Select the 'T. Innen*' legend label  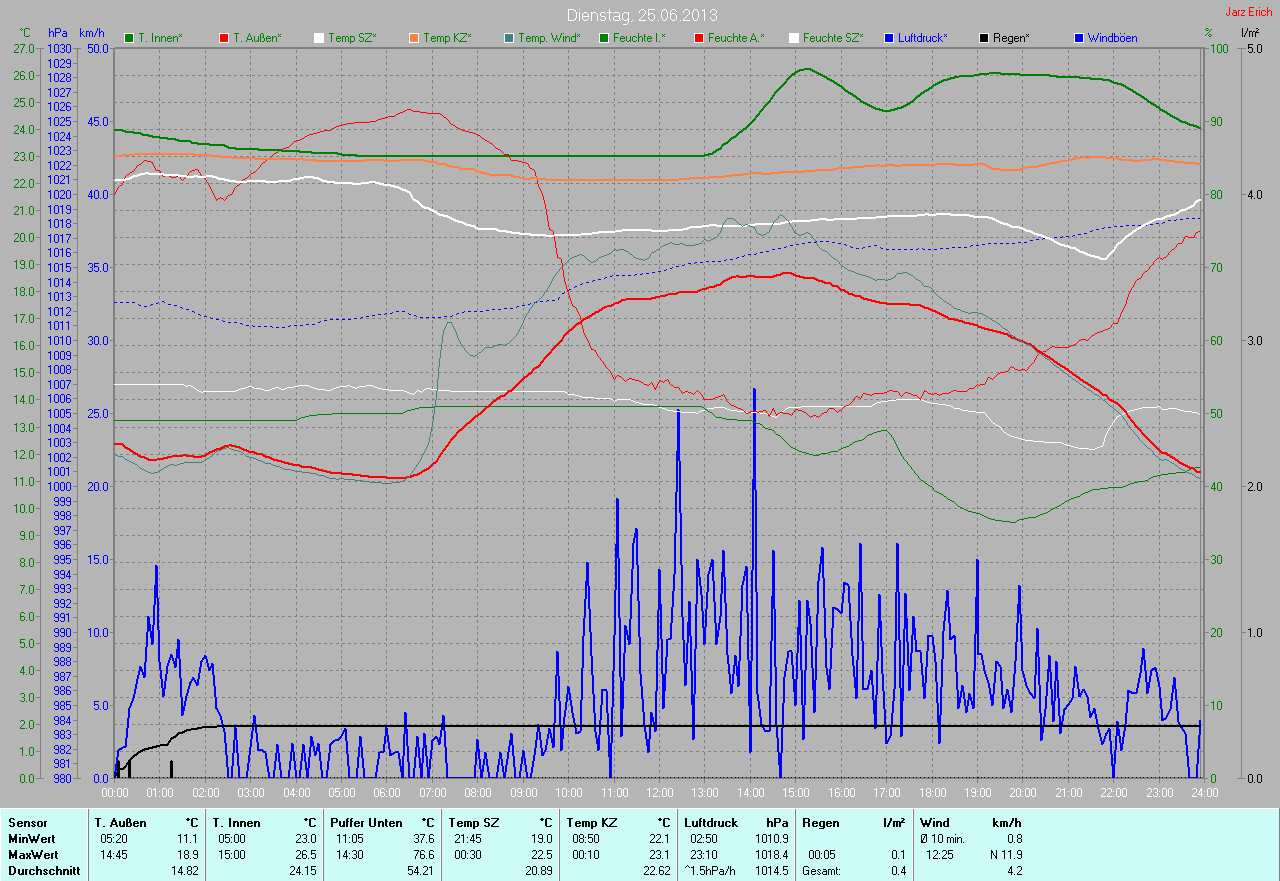coord(160,38)
